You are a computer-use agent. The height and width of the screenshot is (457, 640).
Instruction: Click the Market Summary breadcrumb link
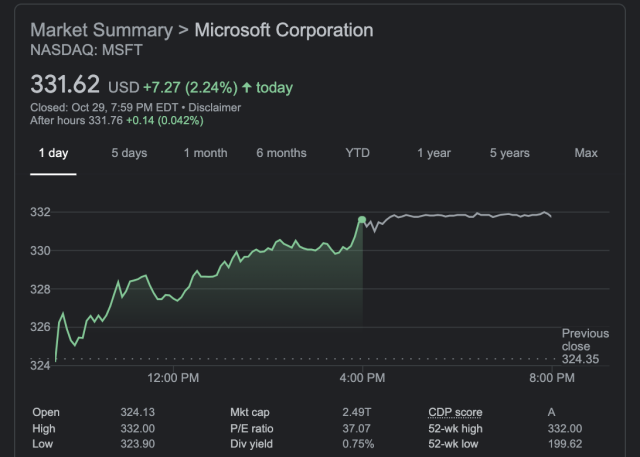(x=100, y=30)
